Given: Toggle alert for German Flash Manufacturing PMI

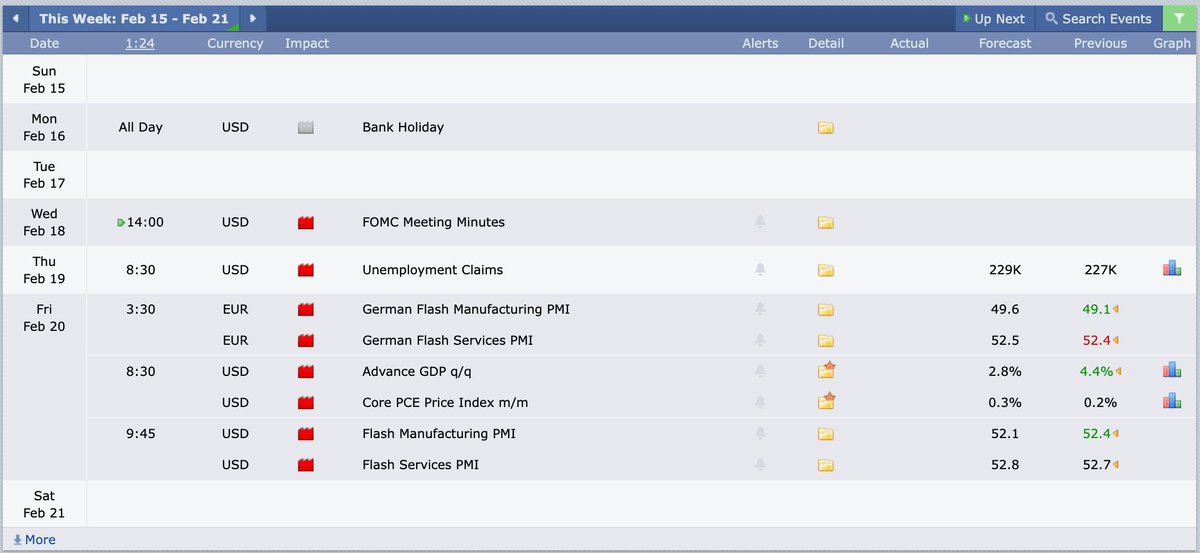Looking at the screenshot, I should (760, 309).
